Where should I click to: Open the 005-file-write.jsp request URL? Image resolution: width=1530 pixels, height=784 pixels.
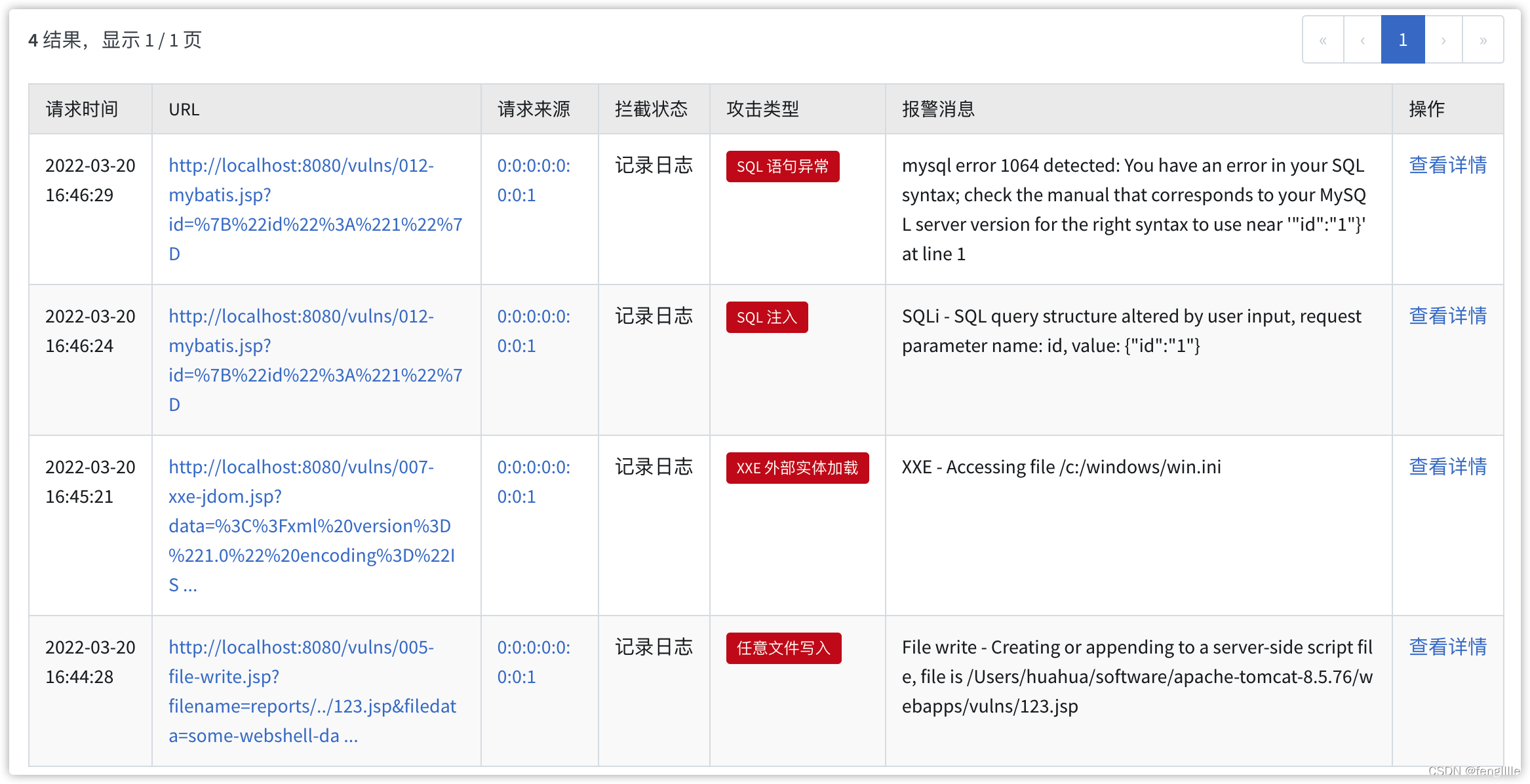pos(311,691)
